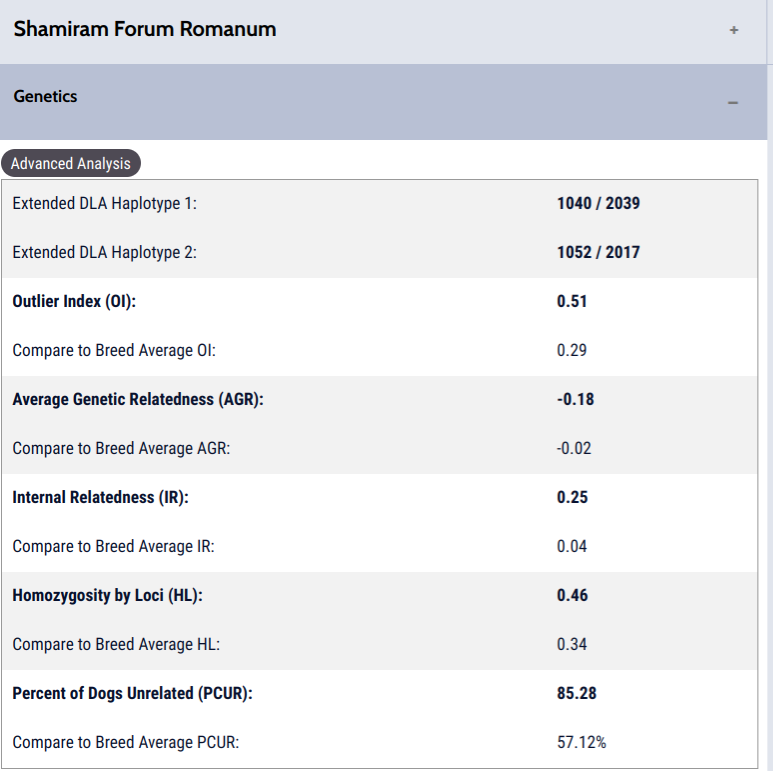Viewport: 773px width, 771px height.
Task: Select the Advanced Analysis tab
Action: pos(70,163)
